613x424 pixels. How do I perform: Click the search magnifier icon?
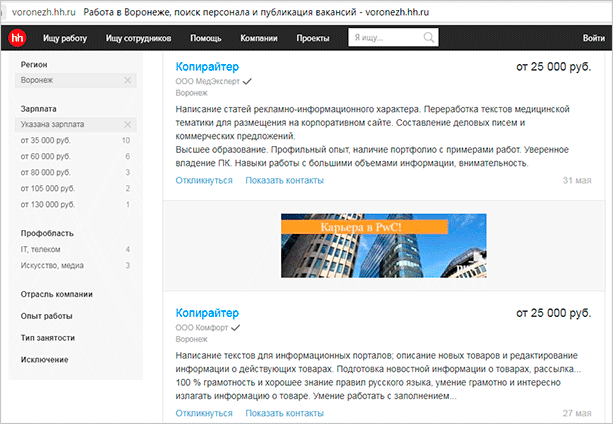point(429,39)
